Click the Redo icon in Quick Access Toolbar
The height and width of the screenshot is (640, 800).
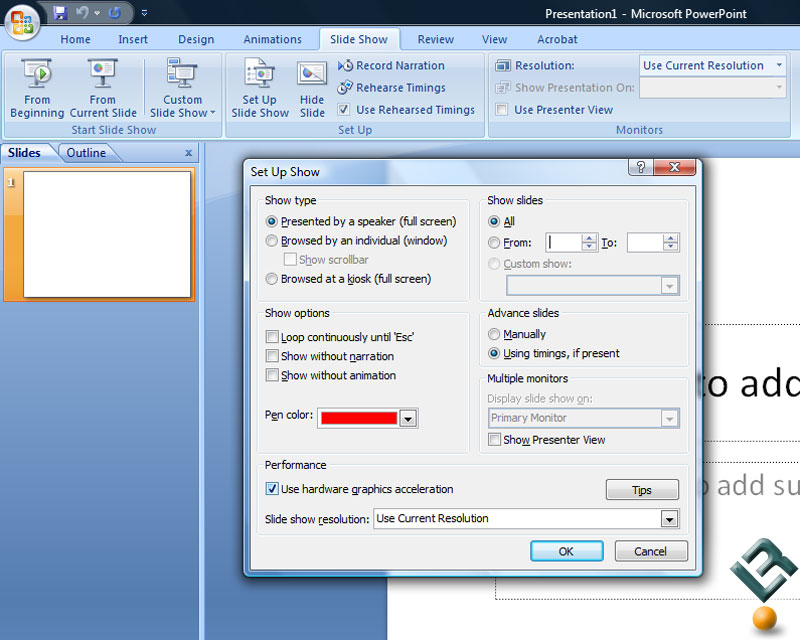115,13
